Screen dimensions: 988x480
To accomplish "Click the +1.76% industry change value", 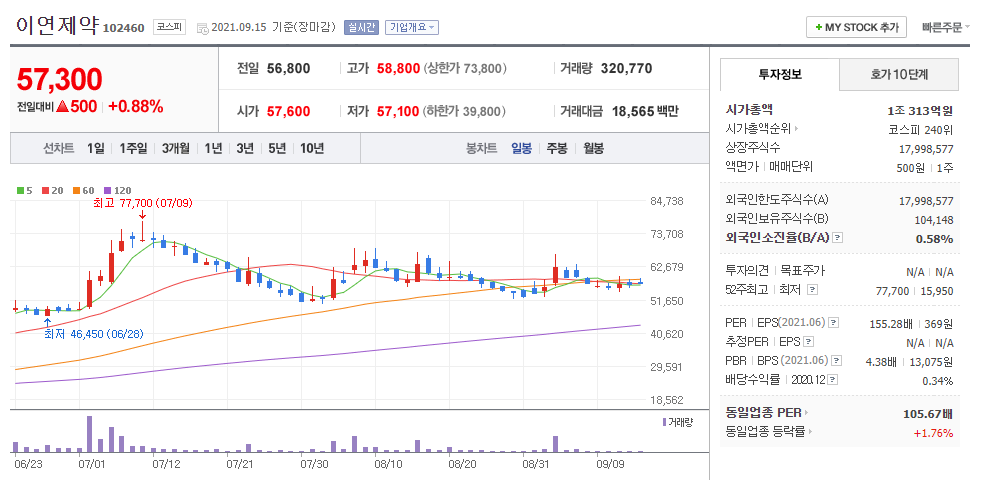I will tap(933, 433).
